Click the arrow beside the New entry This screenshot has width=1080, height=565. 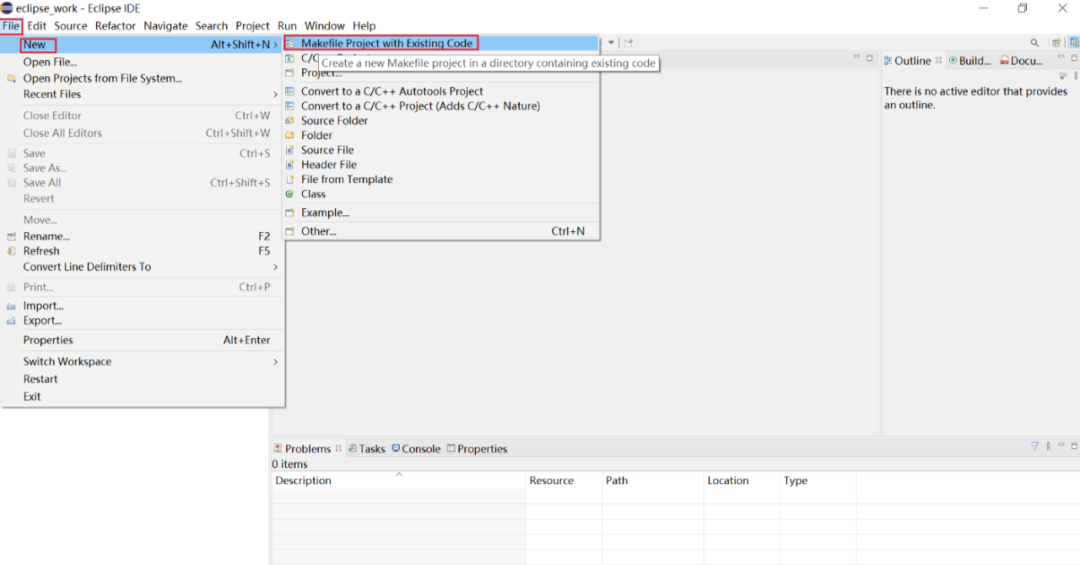coord(276,45)
